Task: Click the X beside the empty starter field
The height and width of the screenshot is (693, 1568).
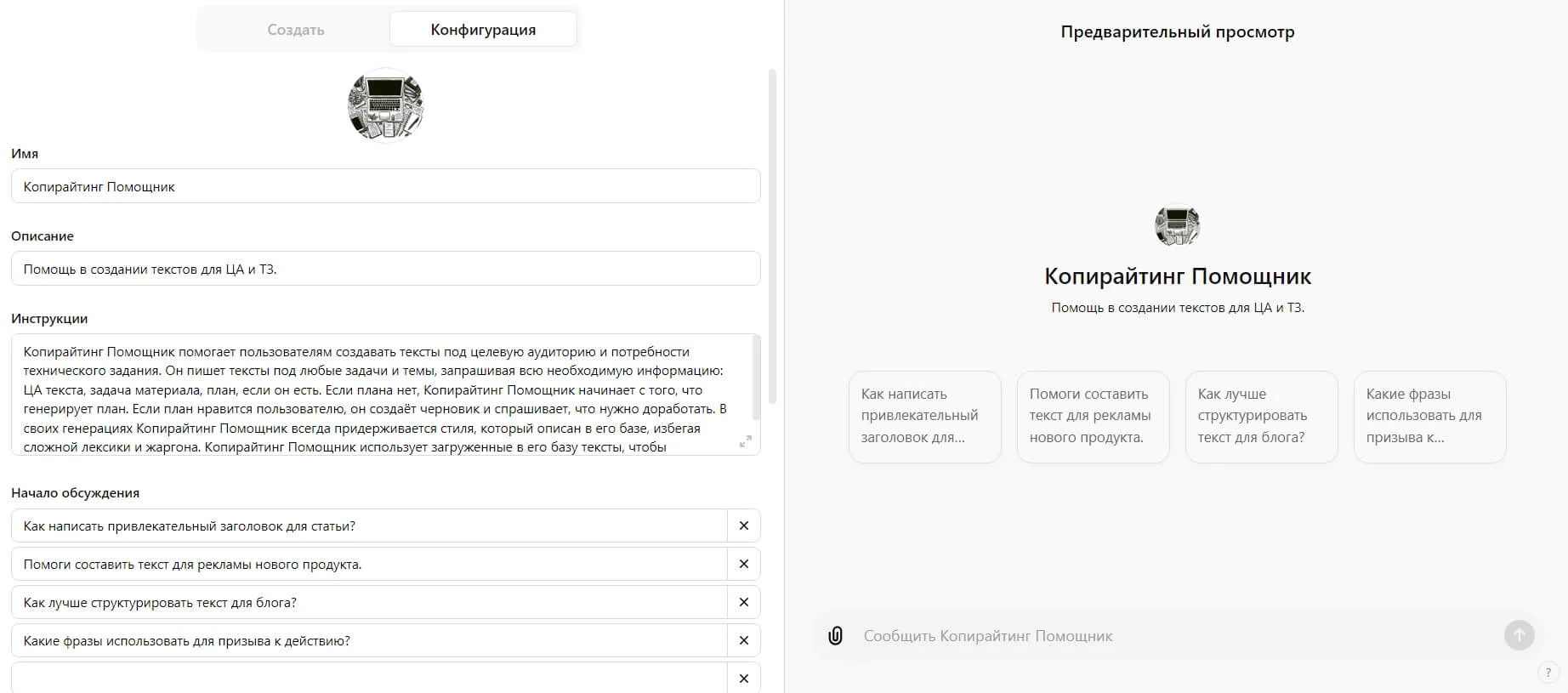Action: point(744,679)
